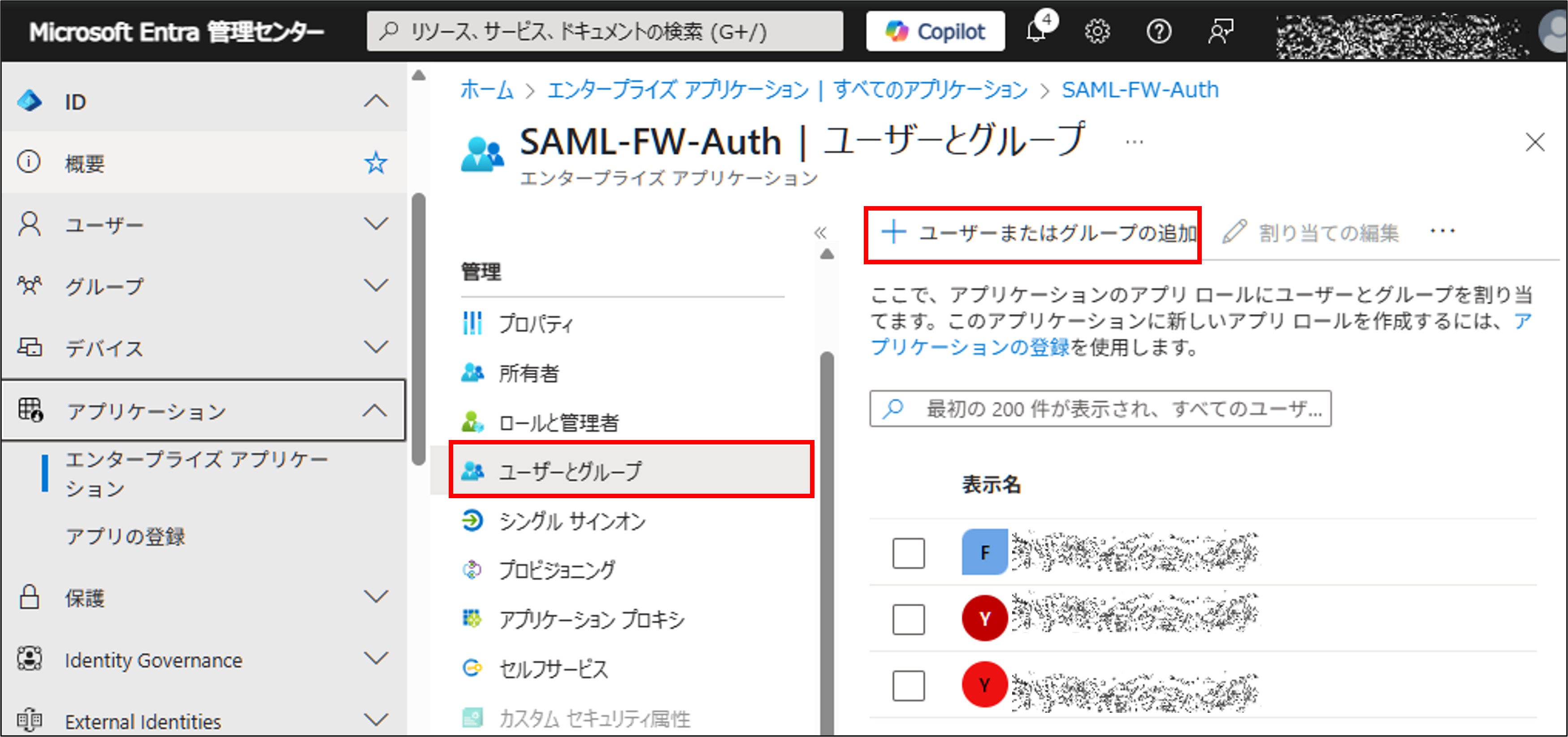Click the グループ icon in sidebar
The height and width of the screenshot is (737, 1568).
click(x=29, y=285)
